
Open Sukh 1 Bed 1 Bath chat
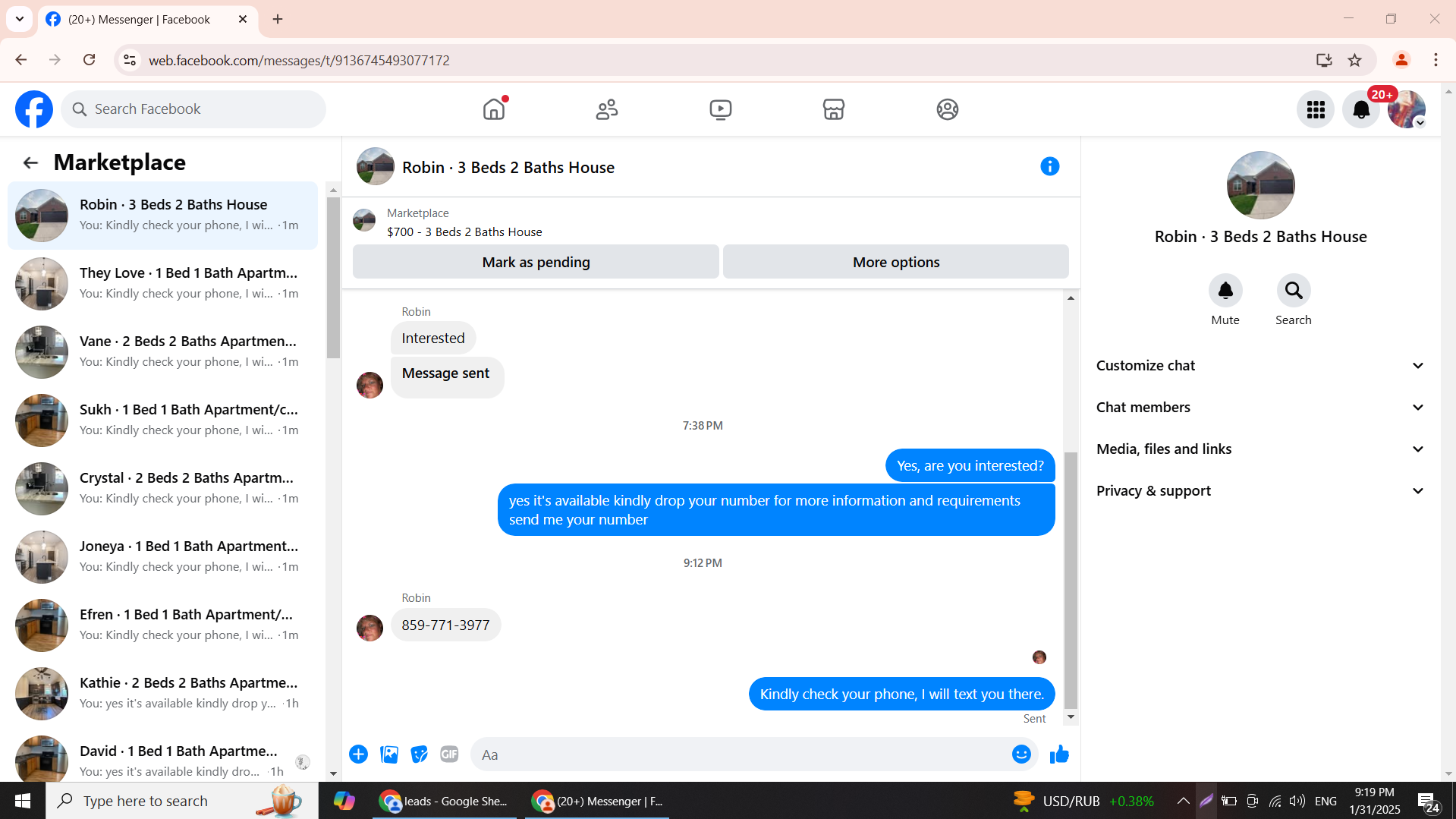[x=162, y=421]
